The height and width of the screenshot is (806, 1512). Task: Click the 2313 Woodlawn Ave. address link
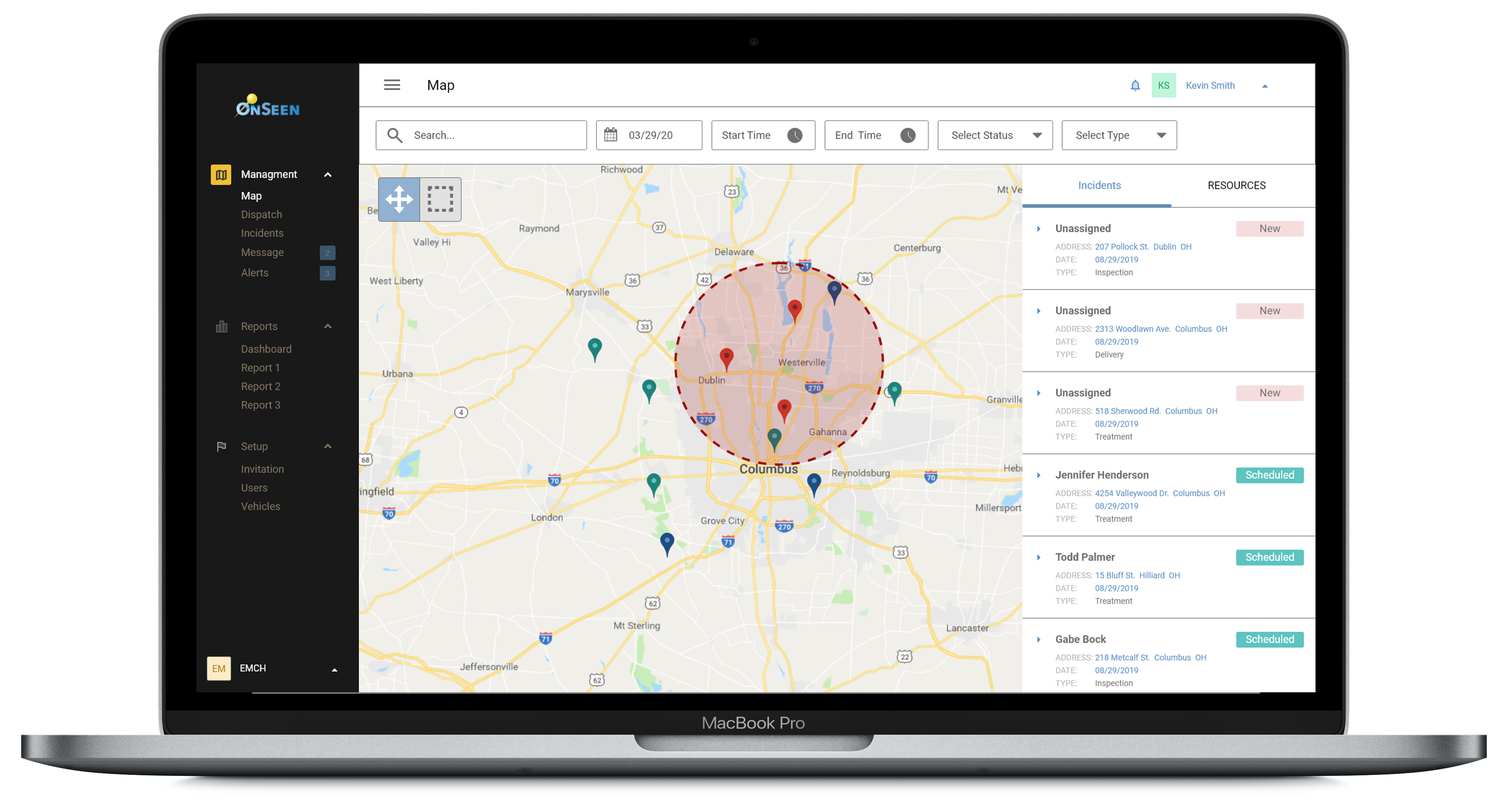pos(1160,329)
